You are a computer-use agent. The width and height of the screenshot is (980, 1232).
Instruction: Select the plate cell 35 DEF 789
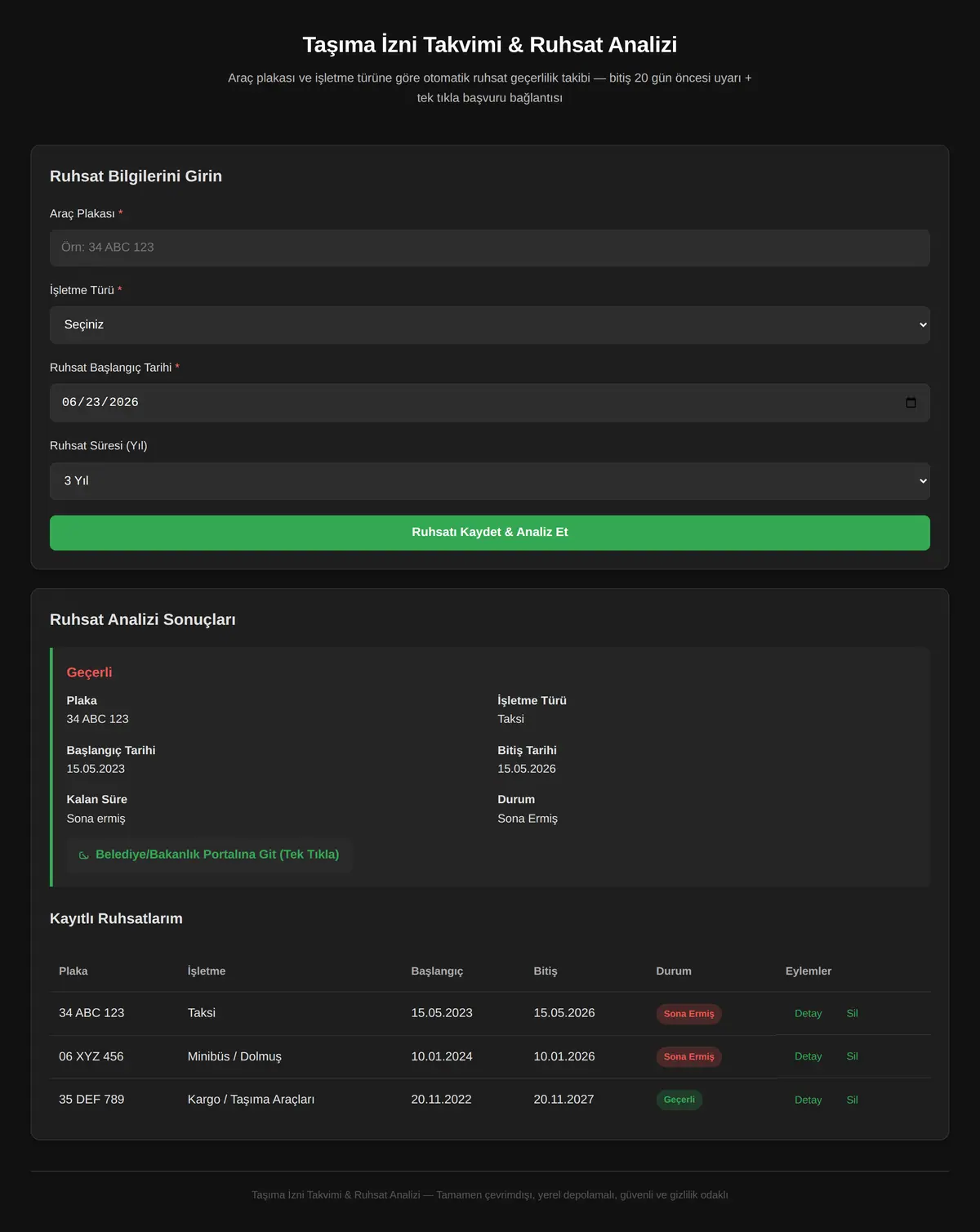tap(91, 1100)
